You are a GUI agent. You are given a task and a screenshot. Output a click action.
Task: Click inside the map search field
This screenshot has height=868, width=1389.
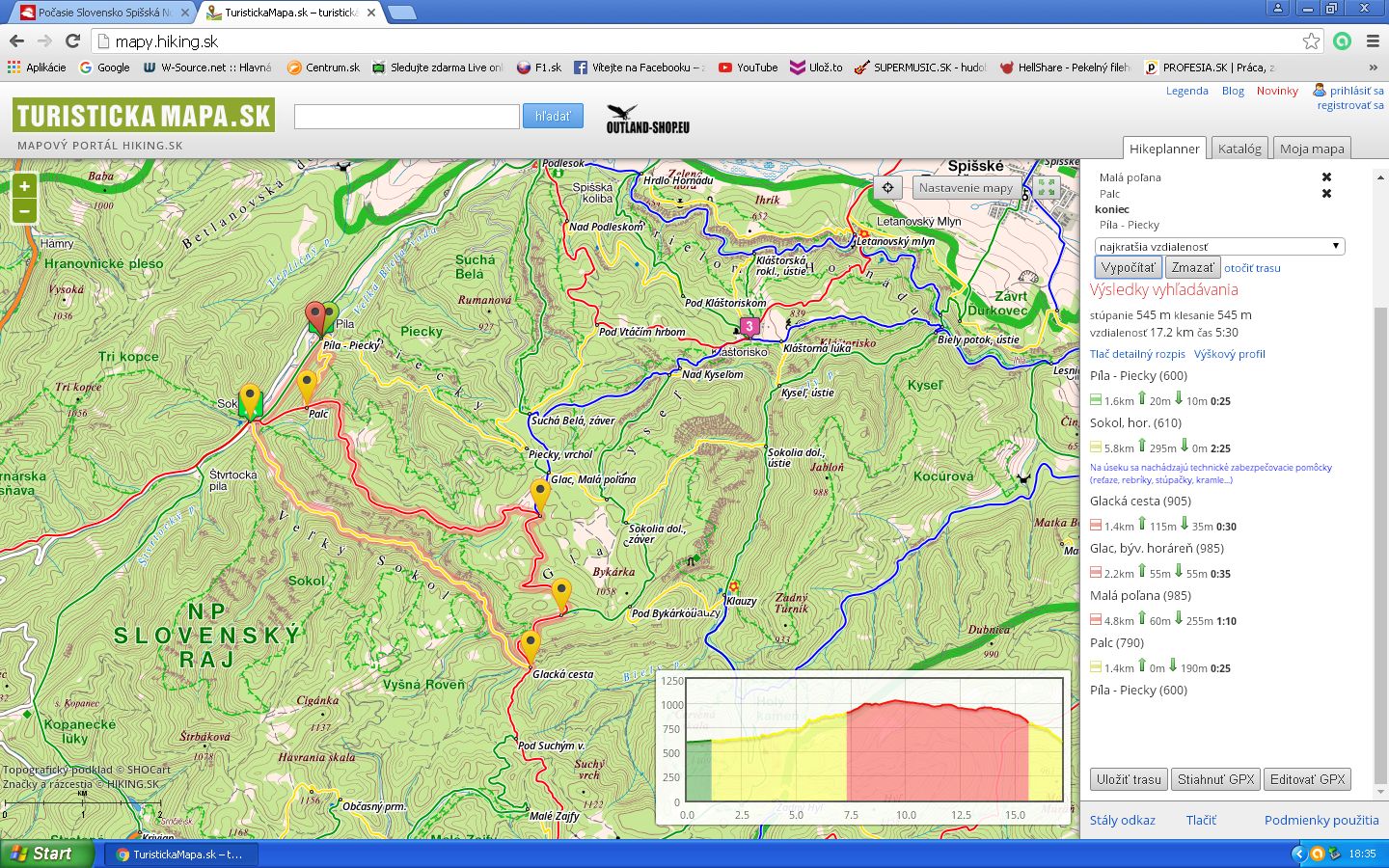pos(406,117)
